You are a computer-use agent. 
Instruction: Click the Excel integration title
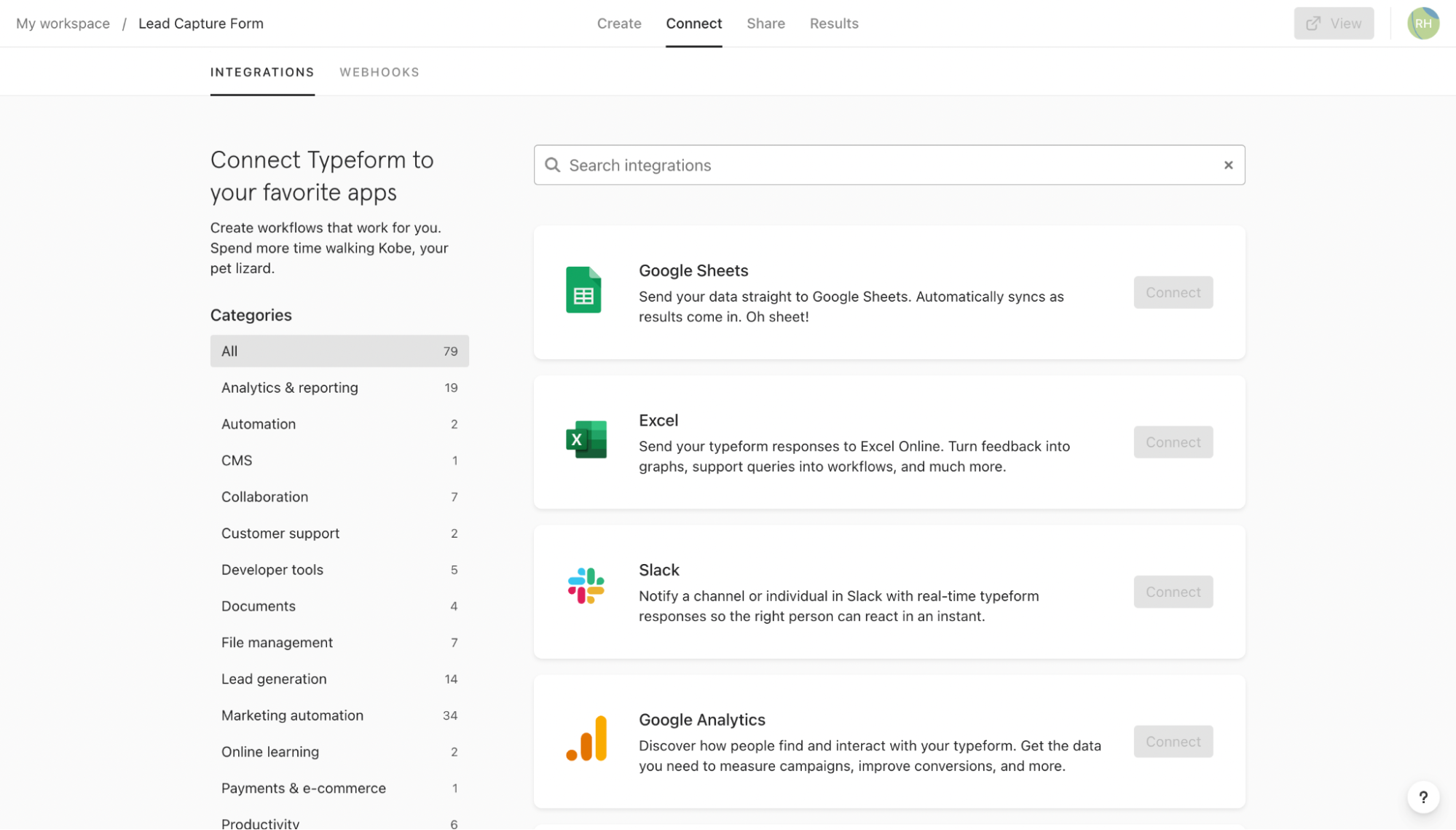(658, 420)
